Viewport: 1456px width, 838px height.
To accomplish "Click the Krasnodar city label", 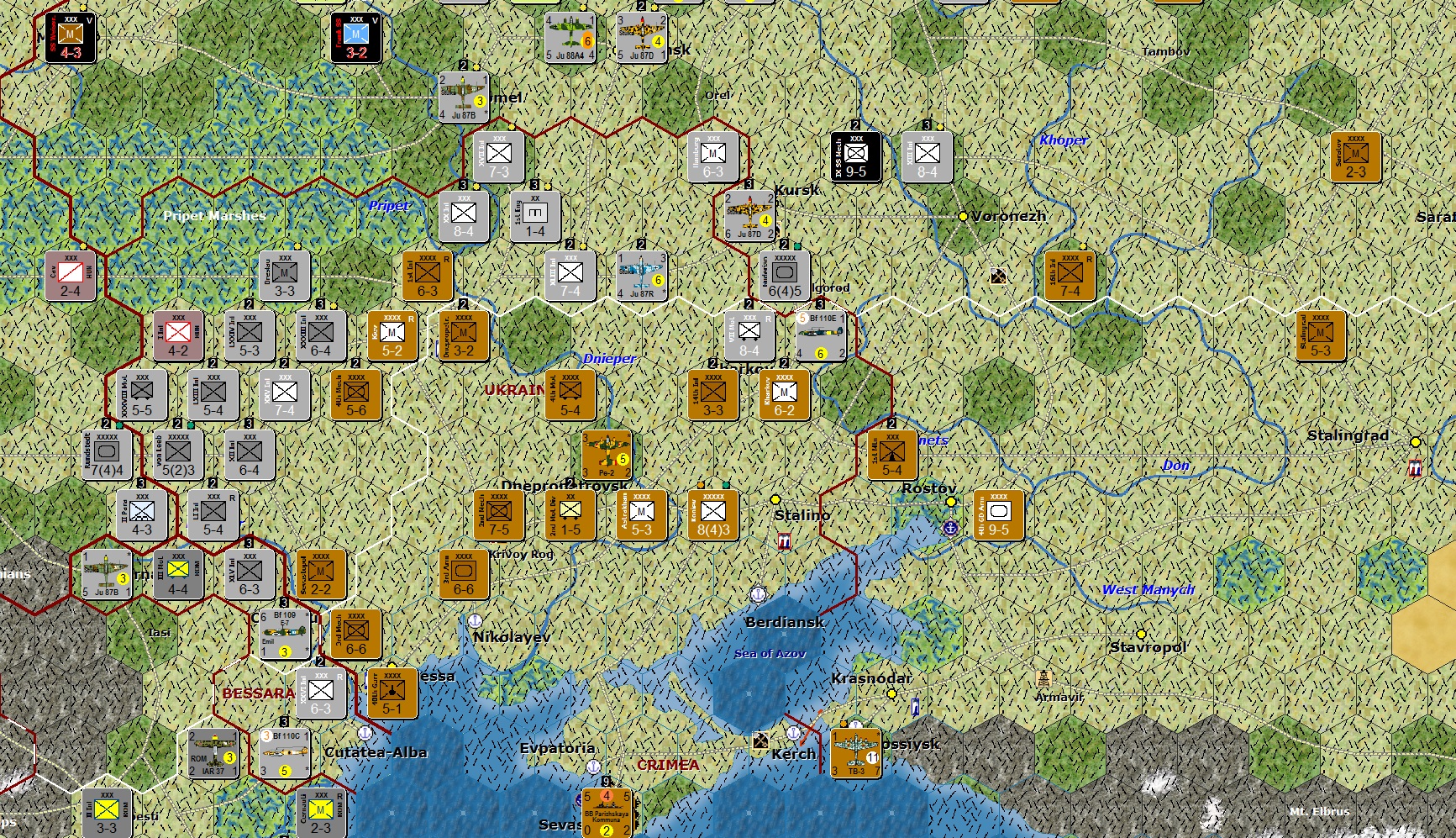I will (871, 678).
